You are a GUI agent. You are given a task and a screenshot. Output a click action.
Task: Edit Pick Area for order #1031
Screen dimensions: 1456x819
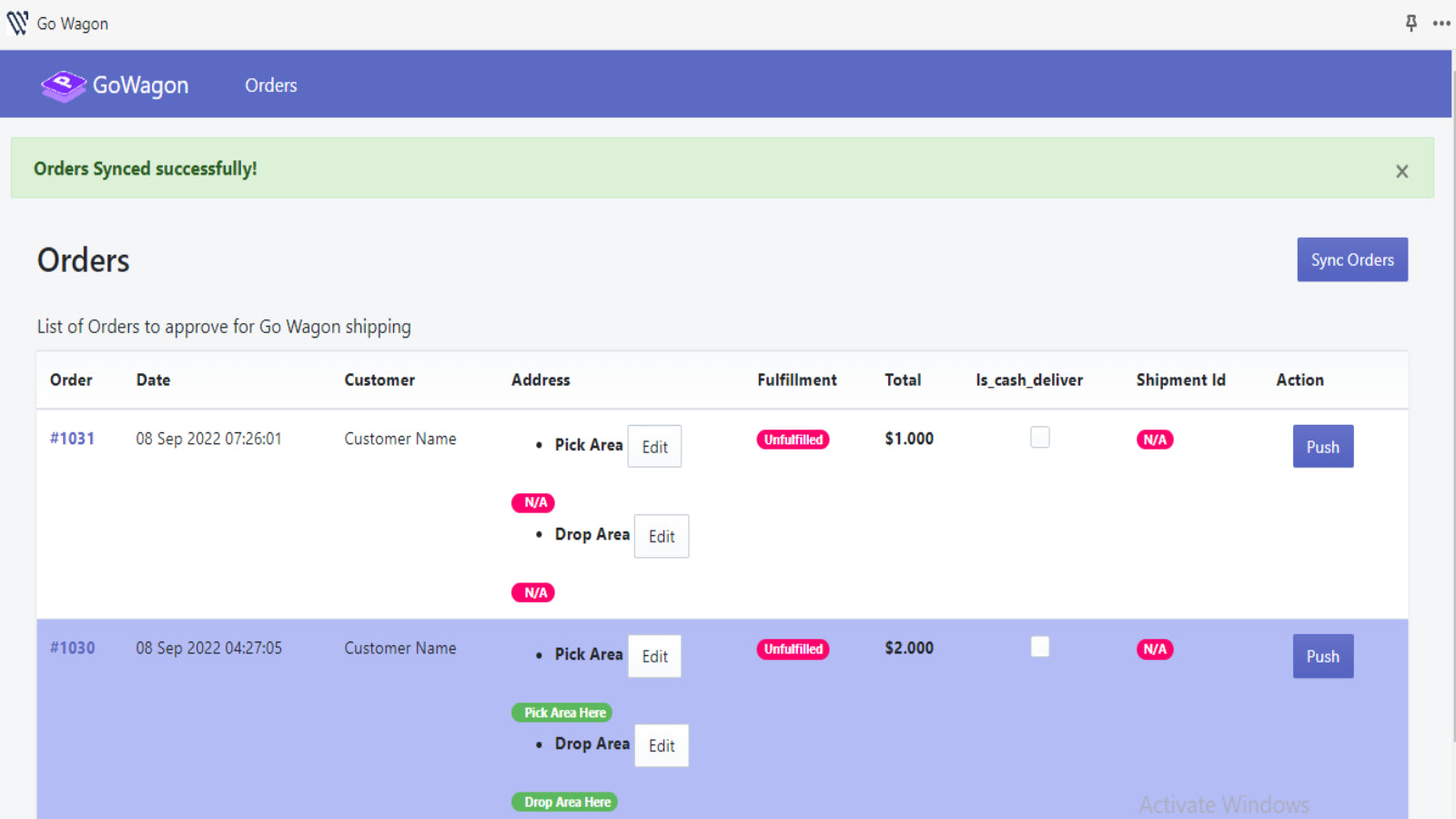tap(654, 447)
